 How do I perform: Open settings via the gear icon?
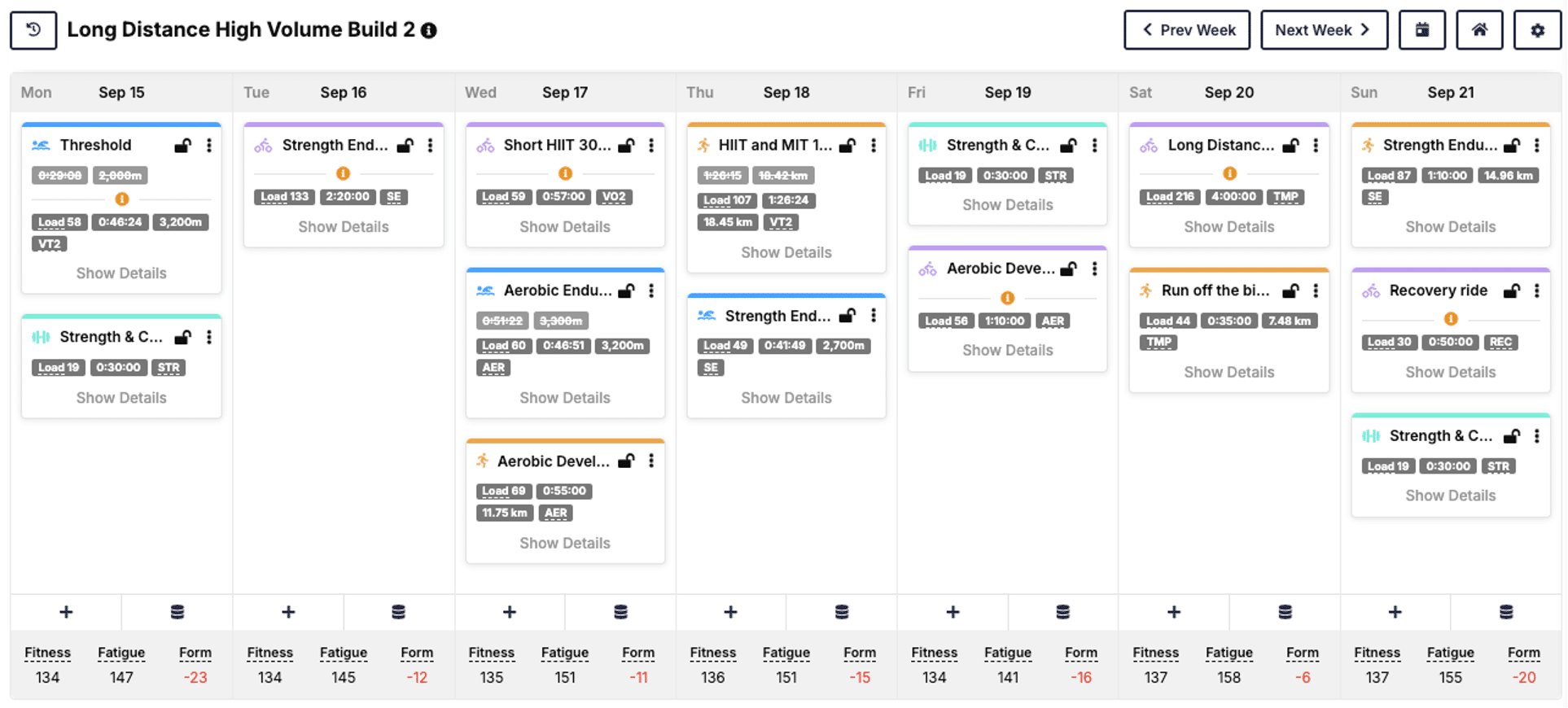point(1537,30)
